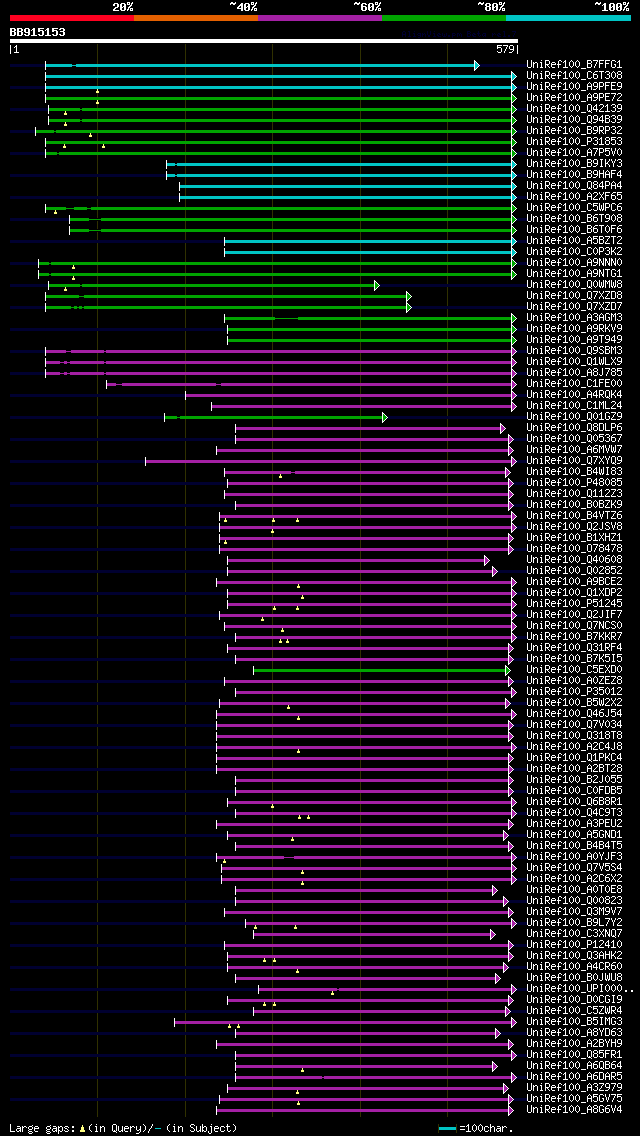Select hit label UniRef100_Q7XYQ9
The image size is (640, 1136).
point(574,461)
